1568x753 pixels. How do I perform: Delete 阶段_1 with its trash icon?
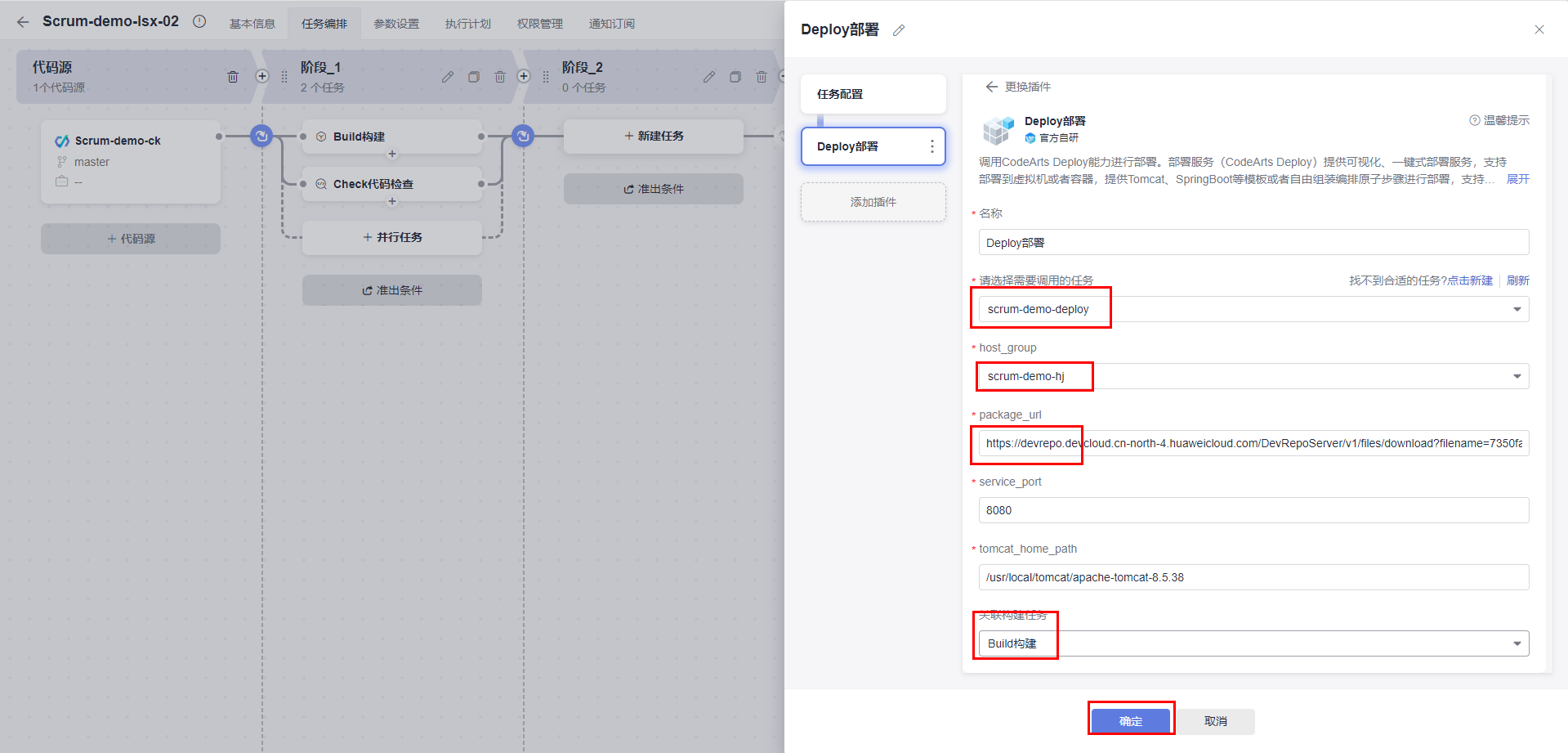[500, 77]
